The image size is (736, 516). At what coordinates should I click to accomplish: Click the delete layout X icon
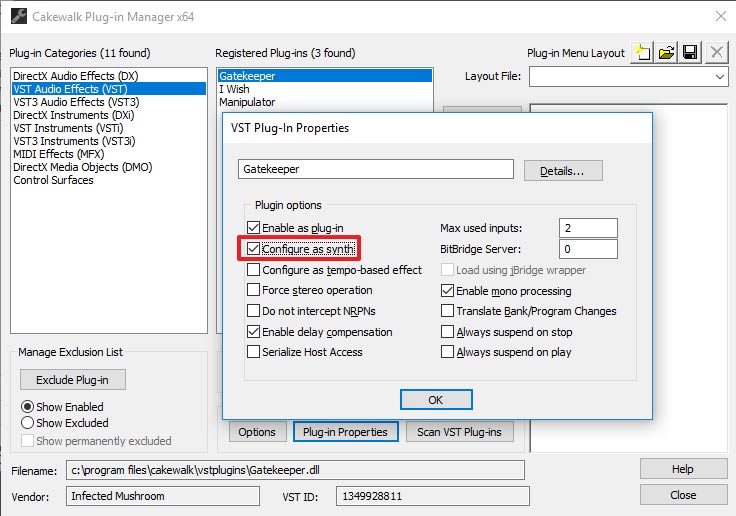click(x=716, y=53)
